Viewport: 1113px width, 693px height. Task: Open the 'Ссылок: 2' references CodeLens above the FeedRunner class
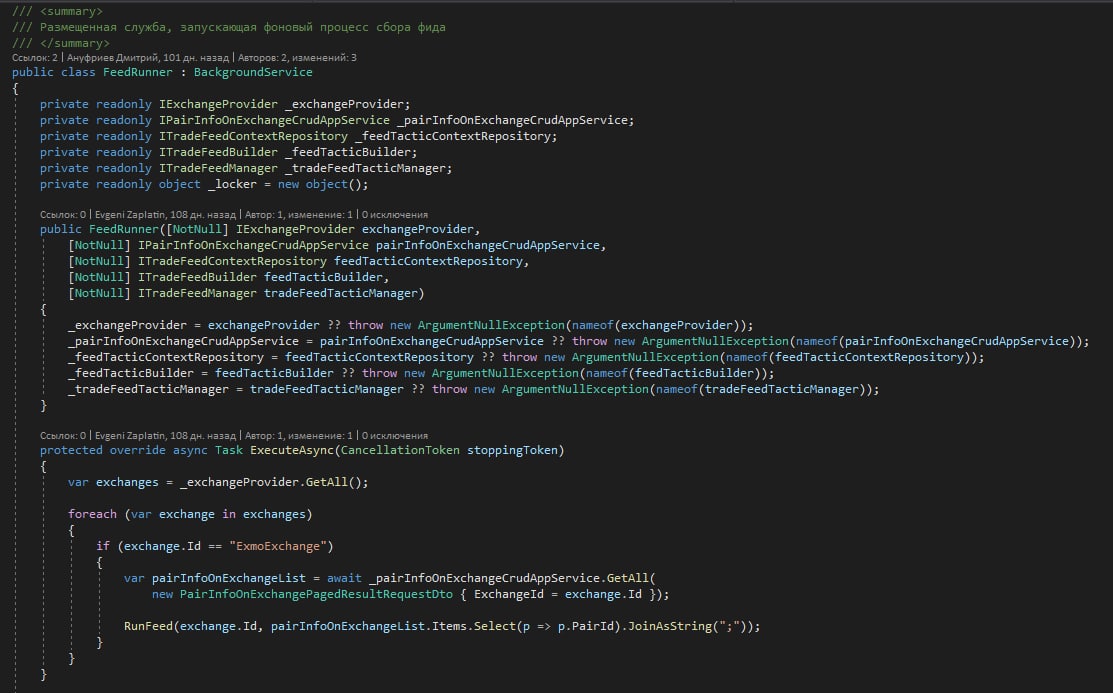pyautogui.click(x=35, y=58)
